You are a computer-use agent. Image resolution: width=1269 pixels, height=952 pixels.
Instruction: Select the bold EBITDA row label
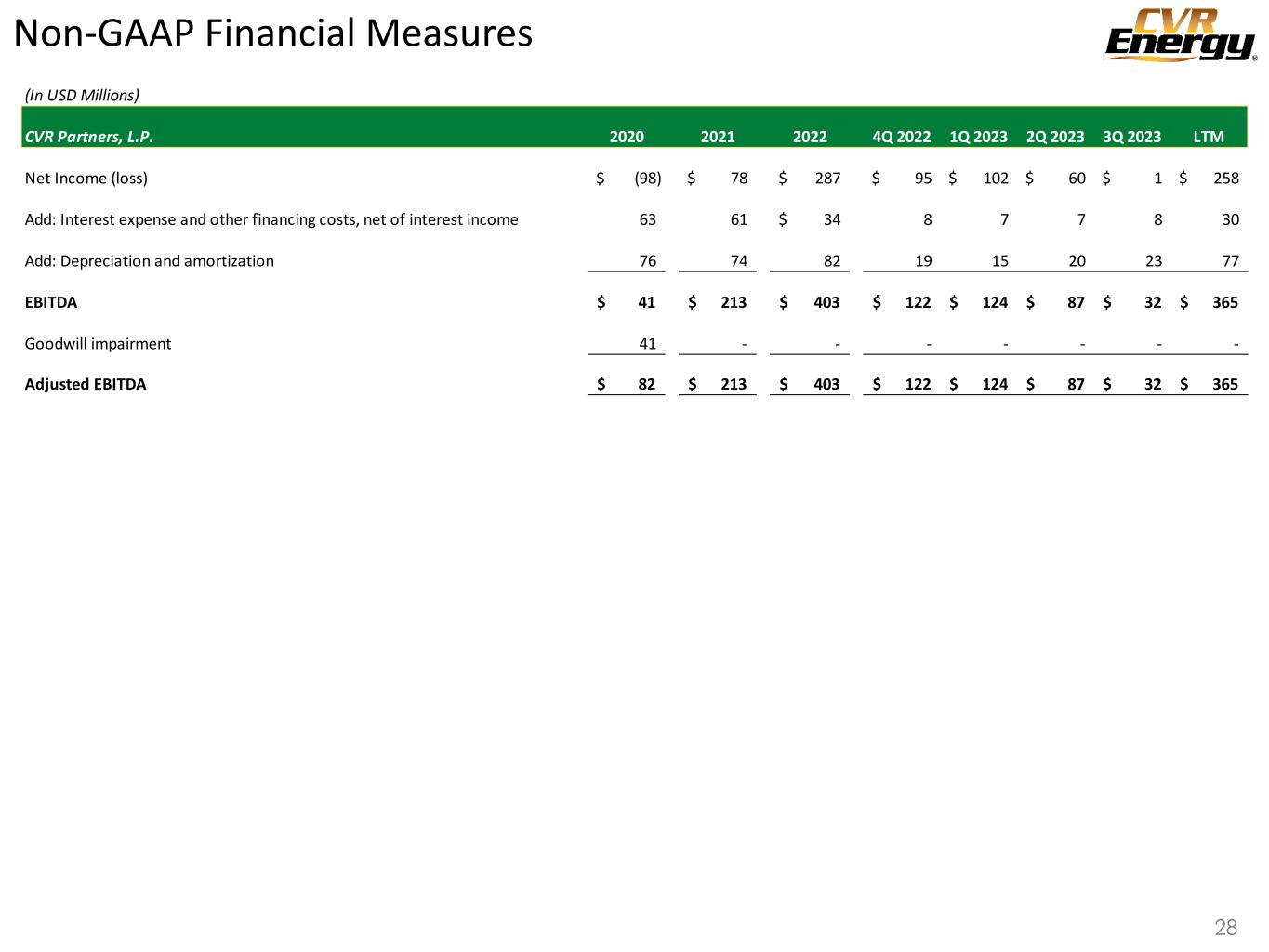[51, 302]
